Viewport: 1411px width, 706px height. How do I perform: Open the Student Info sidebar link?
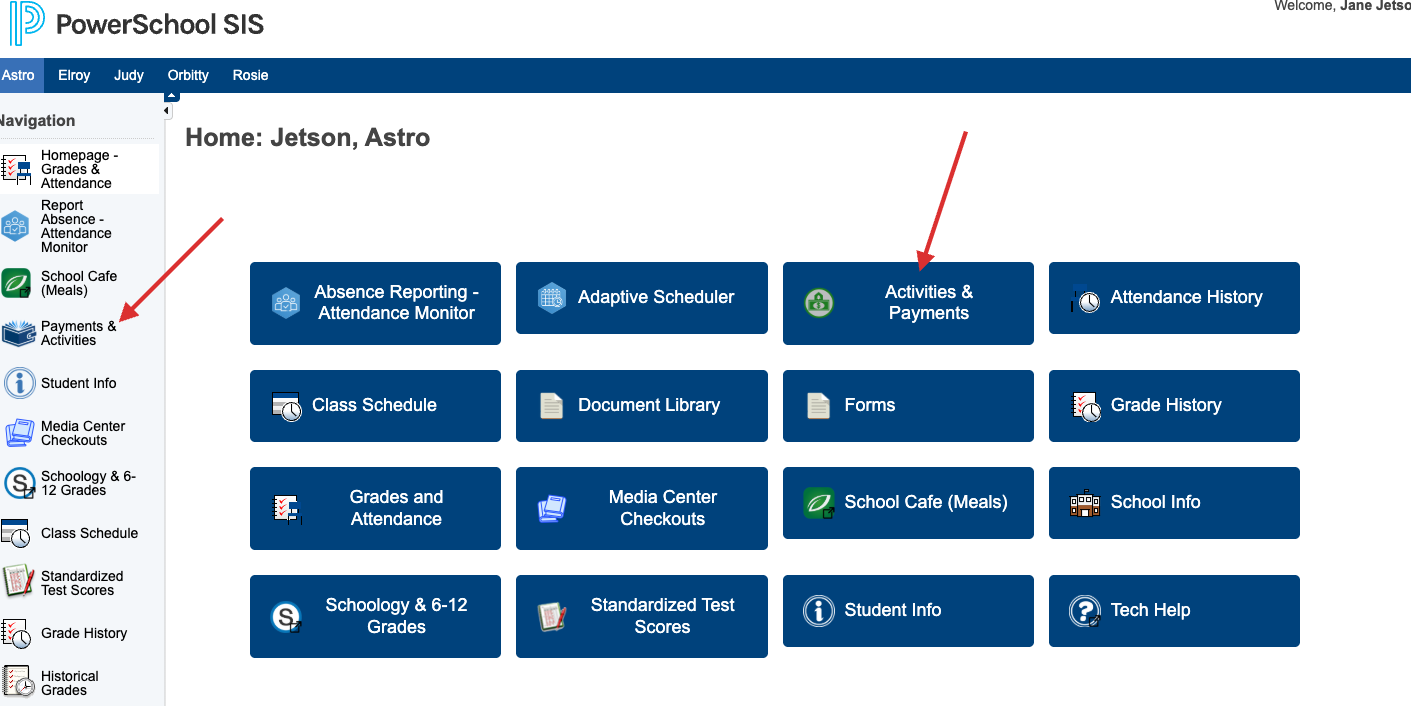tap(79, 383)
